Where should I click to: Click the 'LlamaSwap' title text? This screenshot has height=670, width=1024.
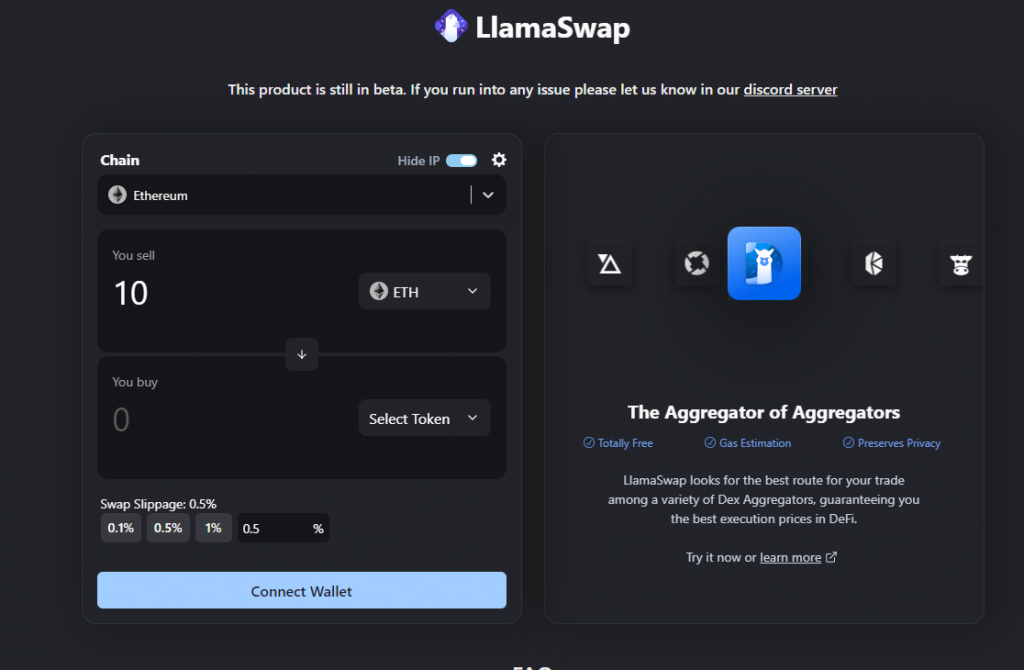click(x=552, y=28)
